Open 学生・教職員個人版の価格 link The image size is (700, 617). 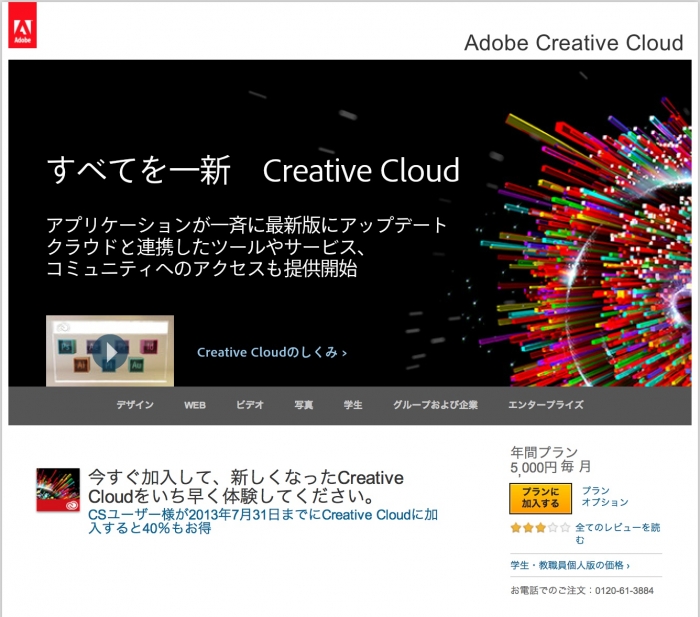click(570, 565)
